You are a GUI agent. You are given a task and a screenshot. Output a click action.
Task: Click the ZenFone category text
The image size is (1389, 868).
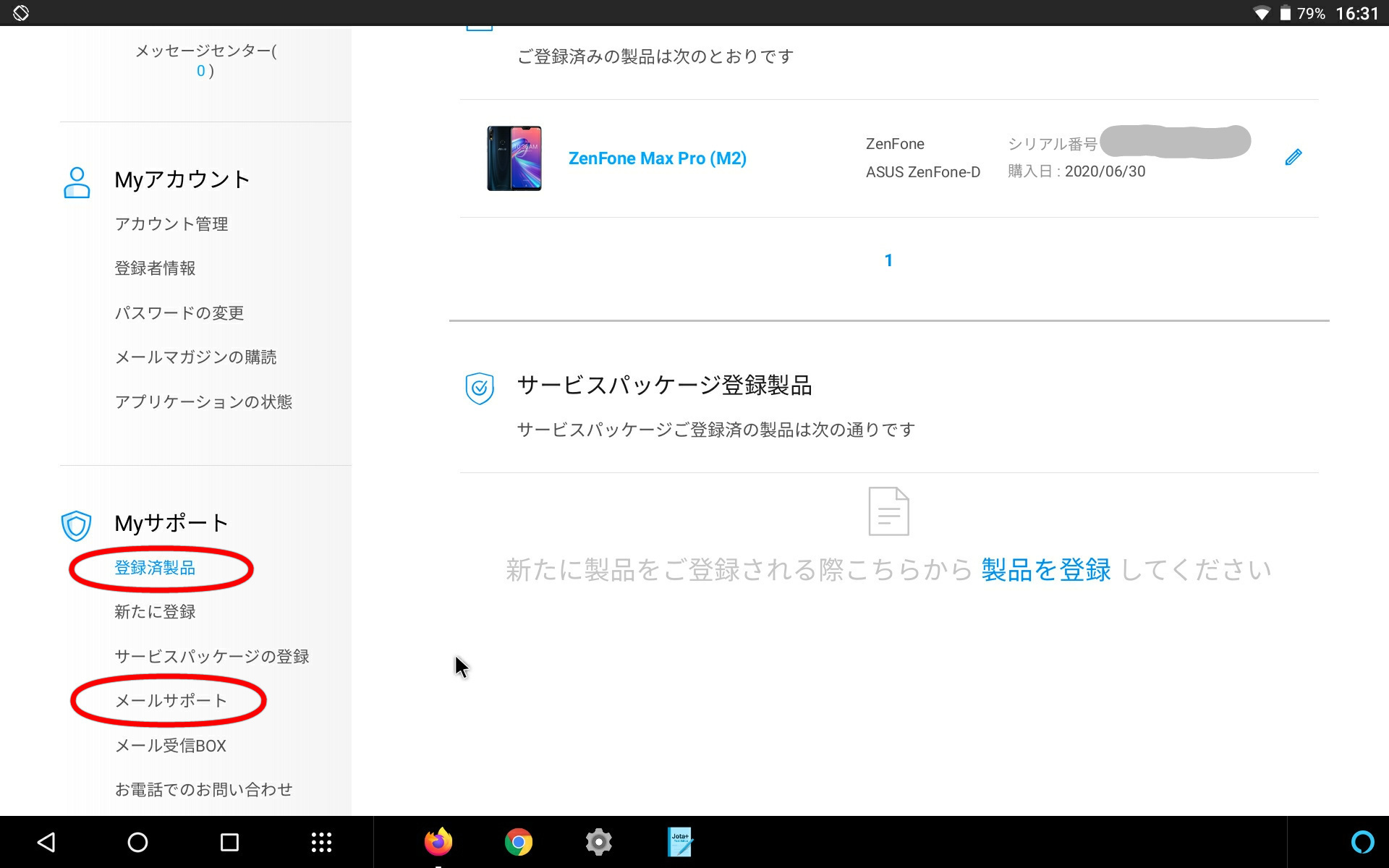pos(895,144)
